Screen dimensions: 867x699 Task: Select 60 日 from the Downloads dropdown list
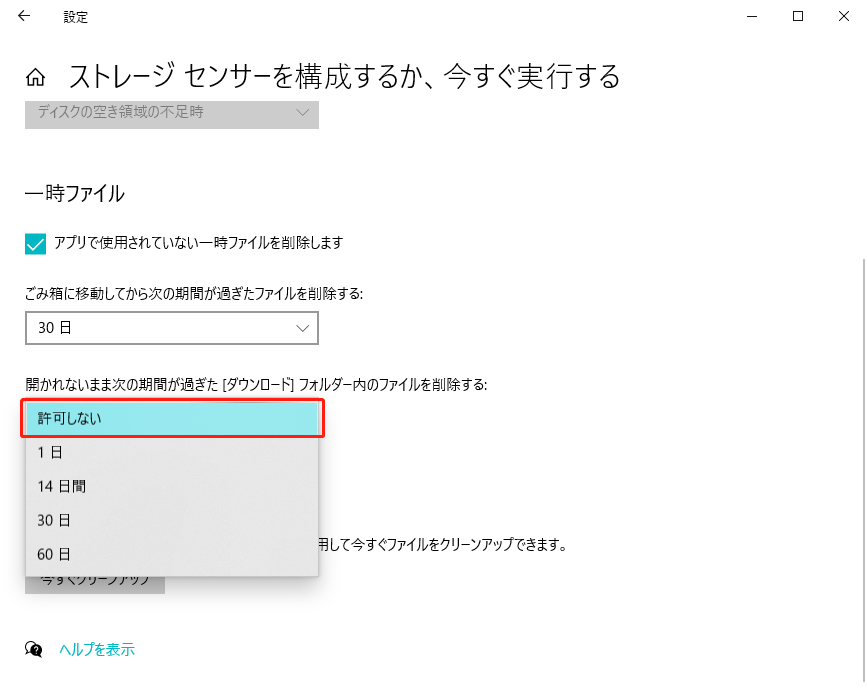(x=171, y=554)
